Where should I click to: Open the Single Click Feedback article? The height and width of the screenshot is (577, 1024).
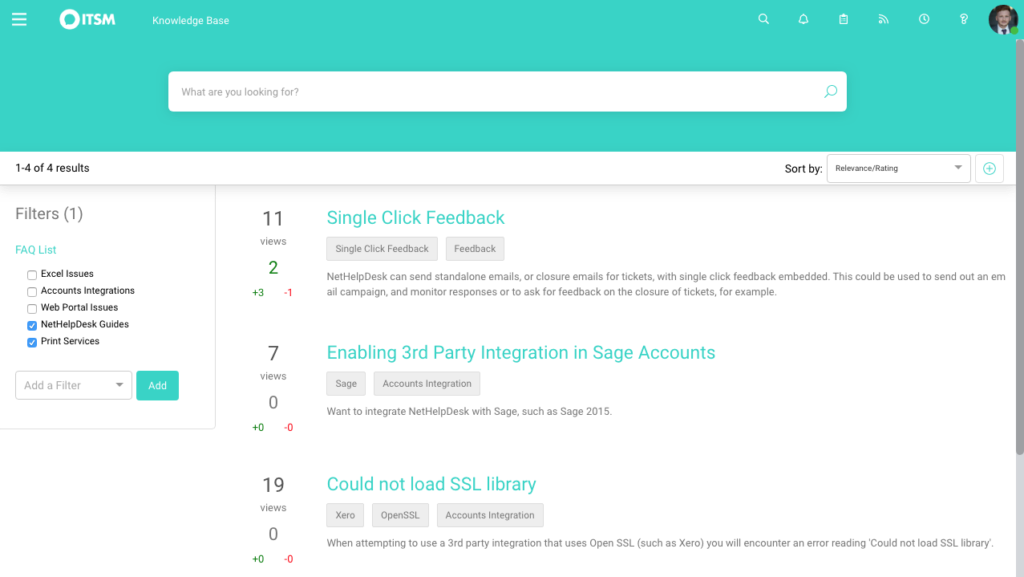click(x=415, y=217)
